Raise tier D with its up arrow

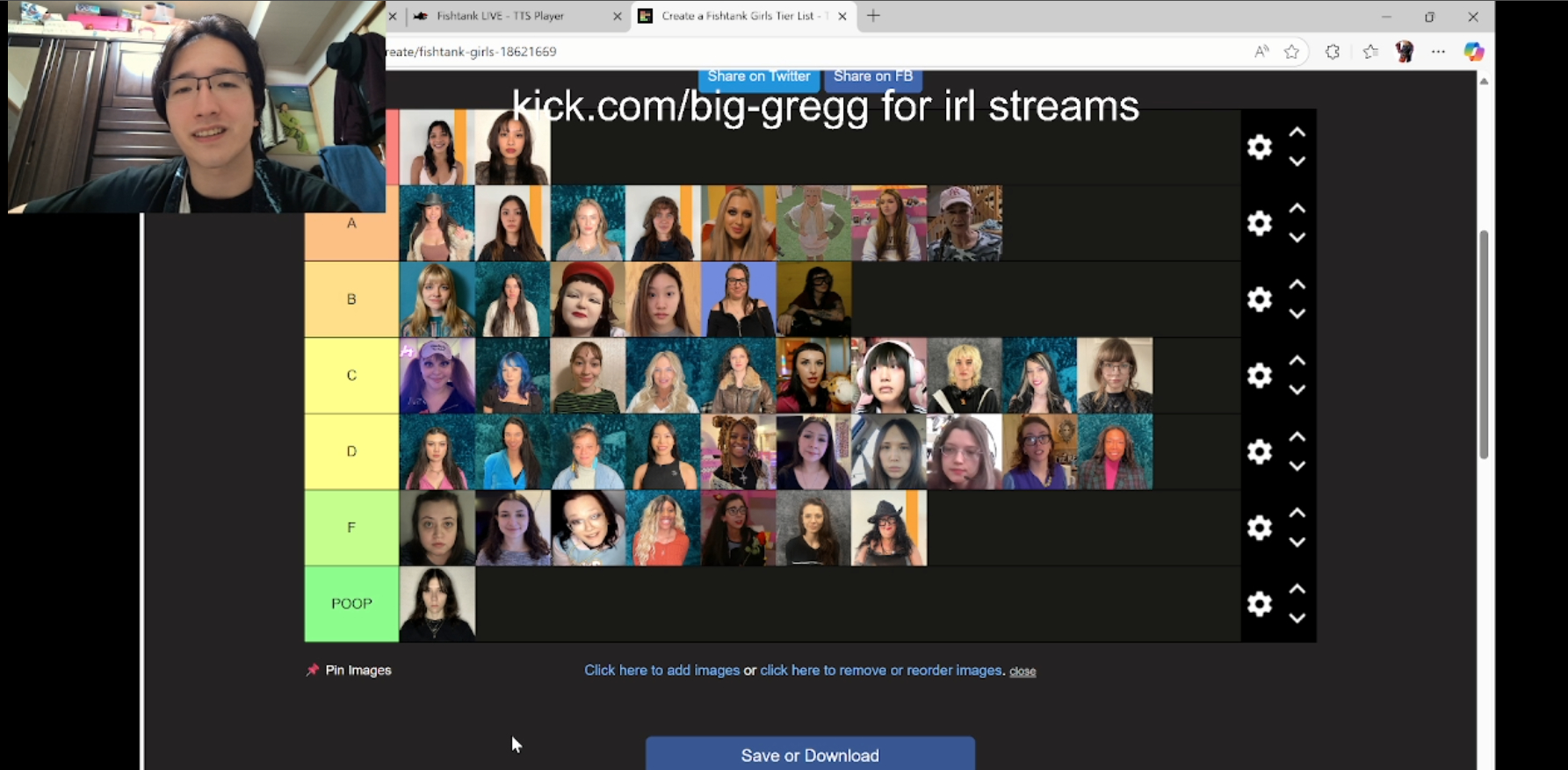tap(1297, 437)
